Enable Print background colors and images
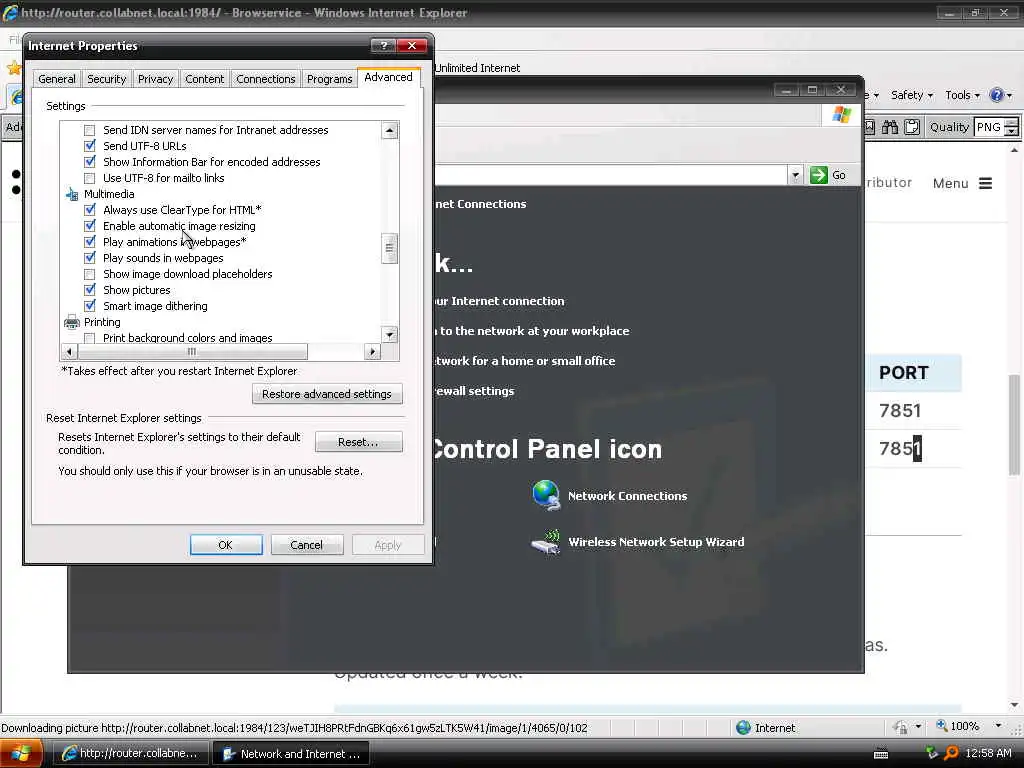Viewport: 1024px width, 768px height. 89,338
